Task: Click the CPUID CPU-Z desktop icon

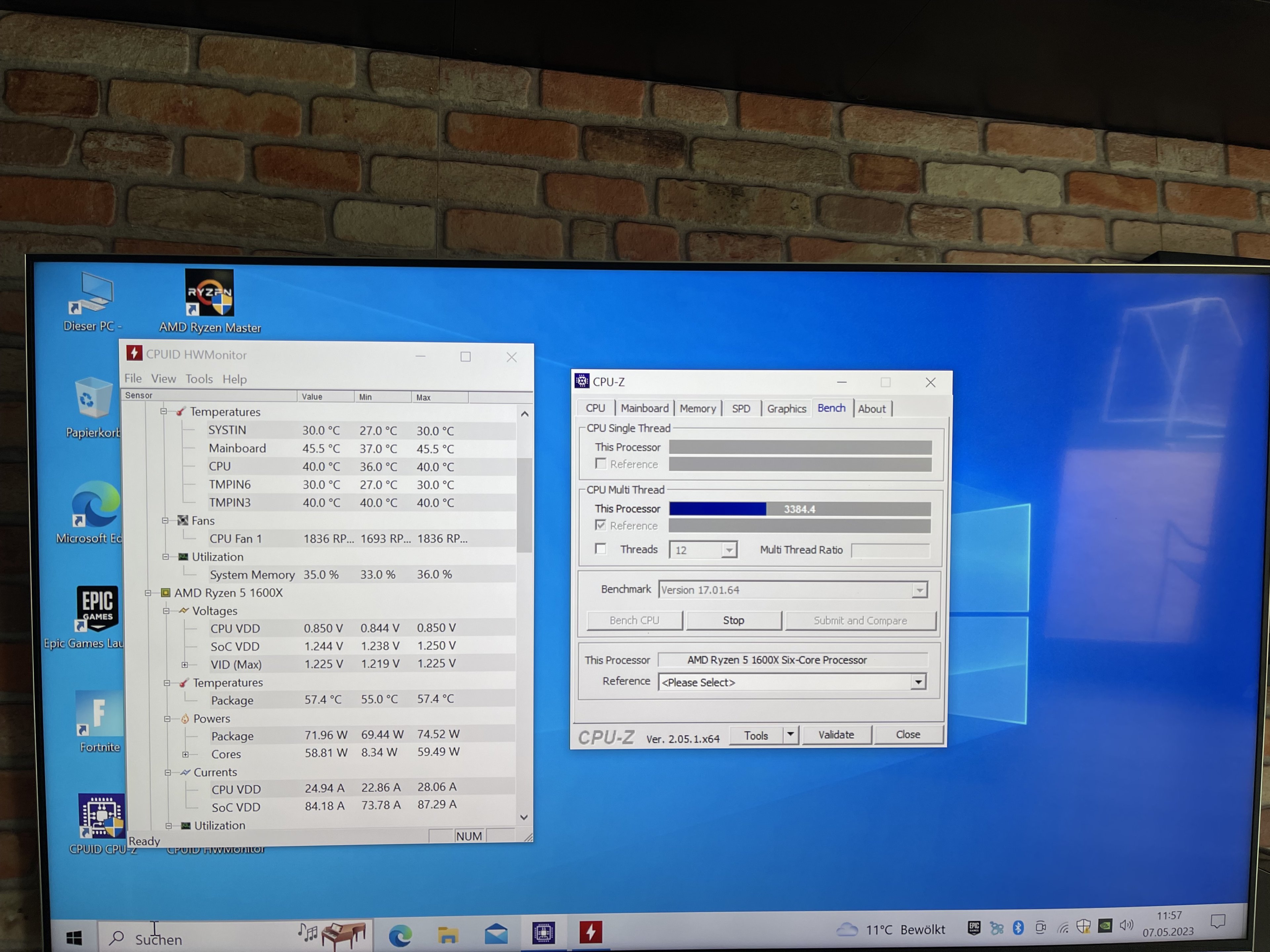Action: 102,816
